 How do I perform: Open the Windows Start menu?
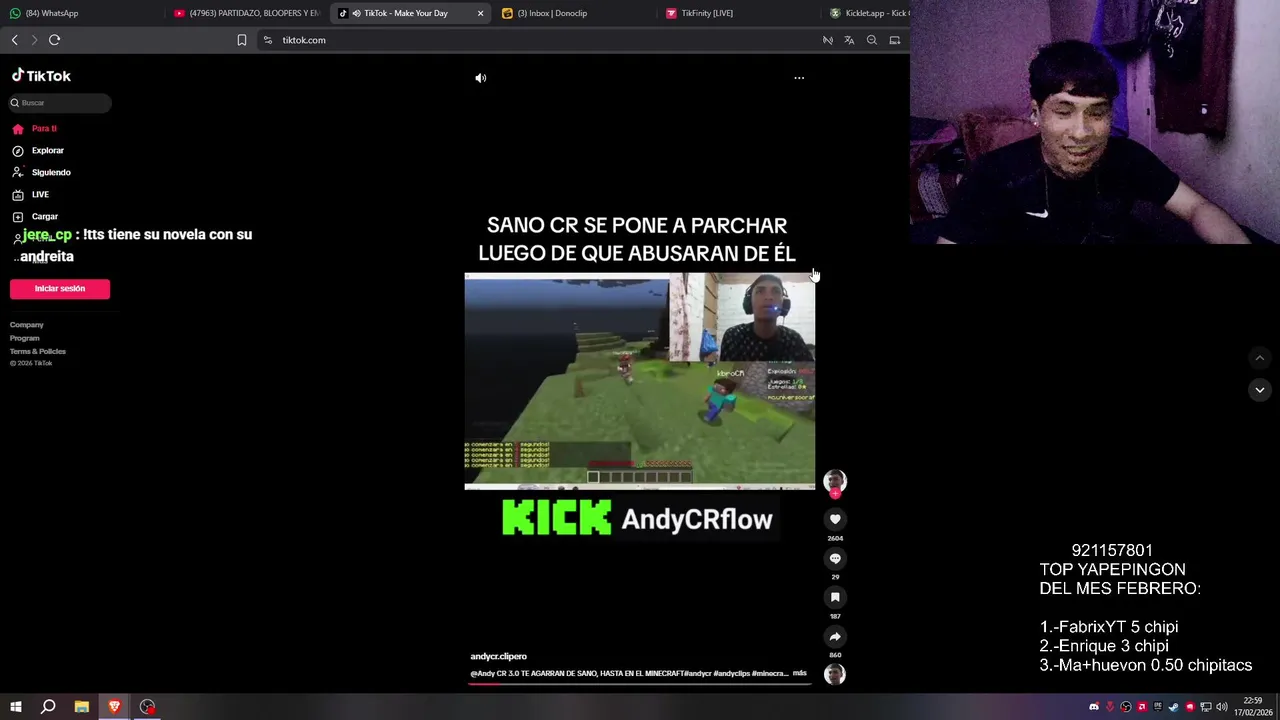click(15, 707)
